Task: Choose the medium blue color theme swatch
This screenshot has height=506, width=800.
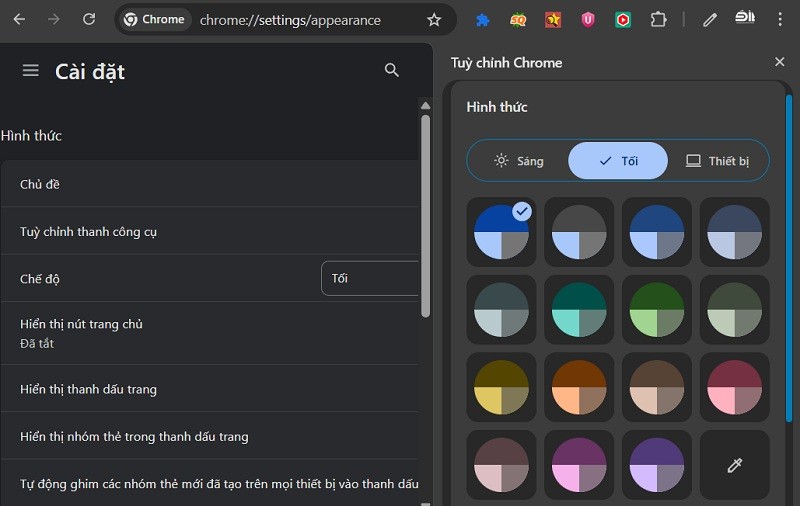Action: 657,232
